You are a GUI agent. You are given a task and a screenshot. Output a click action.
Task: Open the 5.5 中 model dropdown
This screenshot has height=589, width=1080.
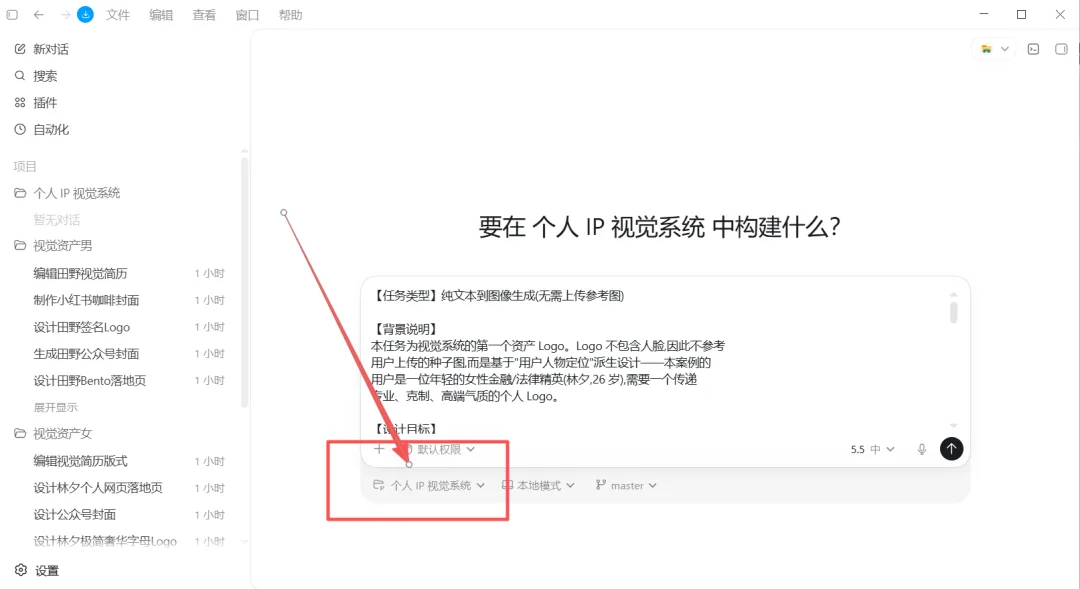click(x=872, y=449)
